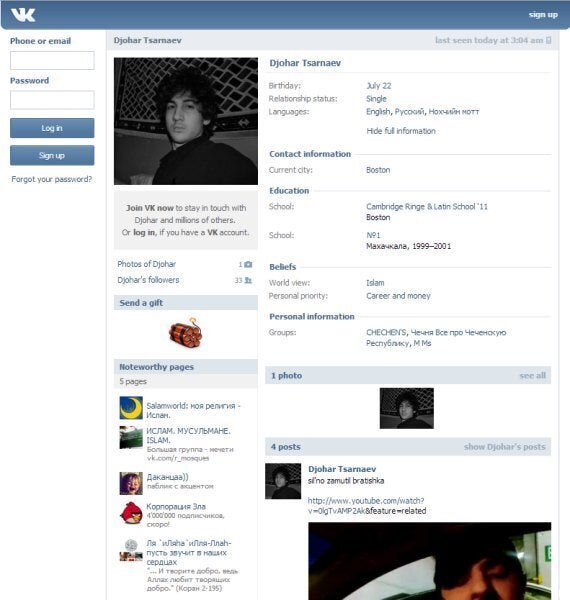Click the Phone or email field
570x600 pixels.
[52, 60]
